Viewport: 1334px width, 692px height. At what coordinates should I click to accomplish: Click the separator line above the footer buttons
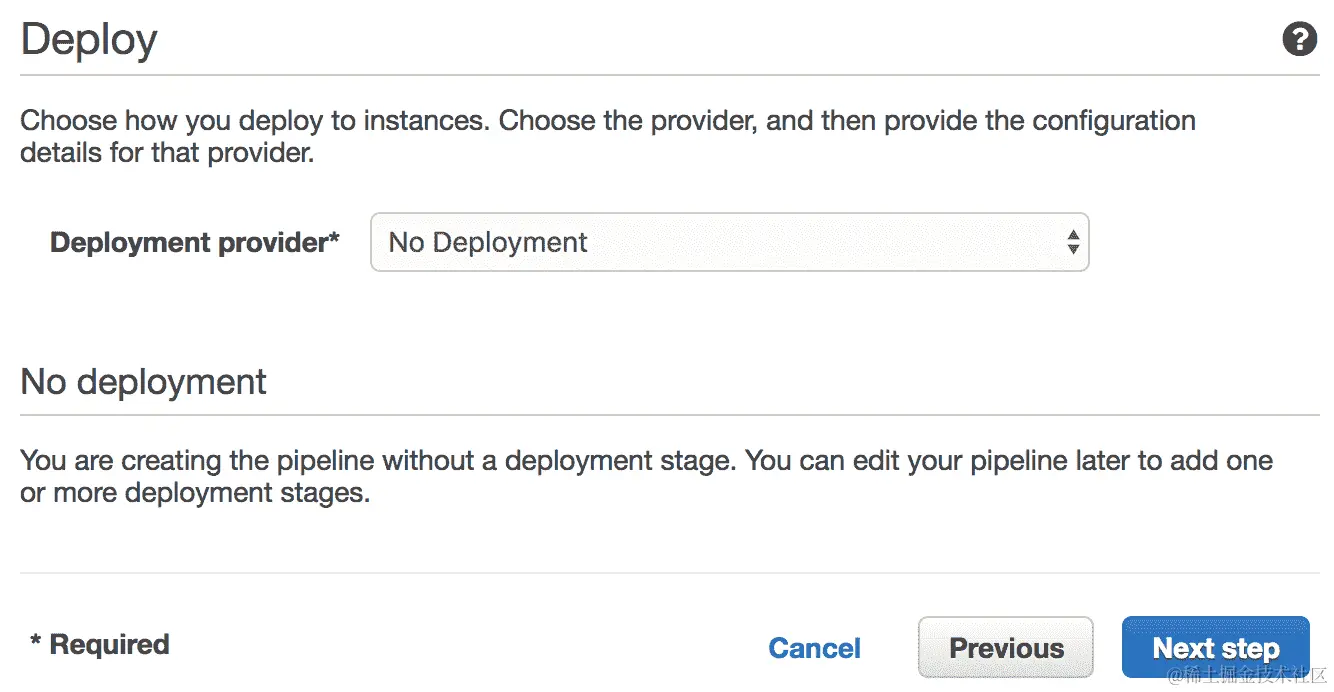click(x=669, y=573)
